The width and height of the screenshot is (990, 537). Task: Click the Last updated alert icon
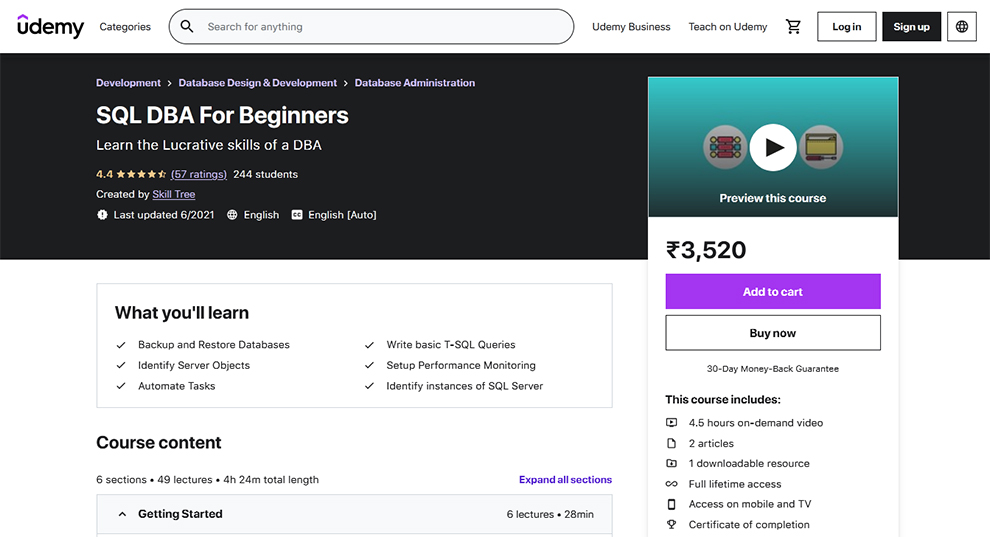click(x=102, y=215)
